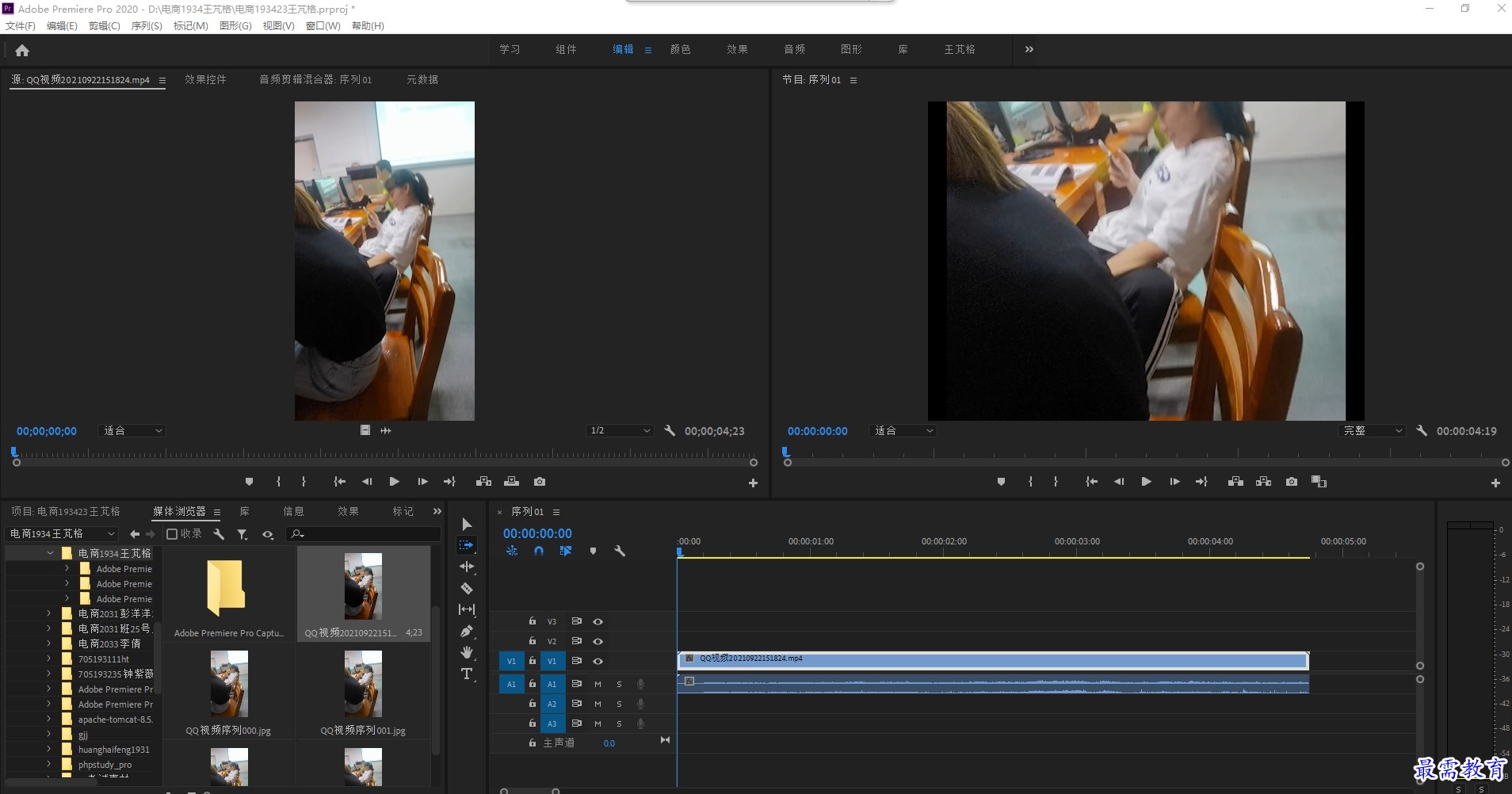Toggle V1 source patching button
The height and width of the screenshot is (794, 1512).
pos(511,661)
